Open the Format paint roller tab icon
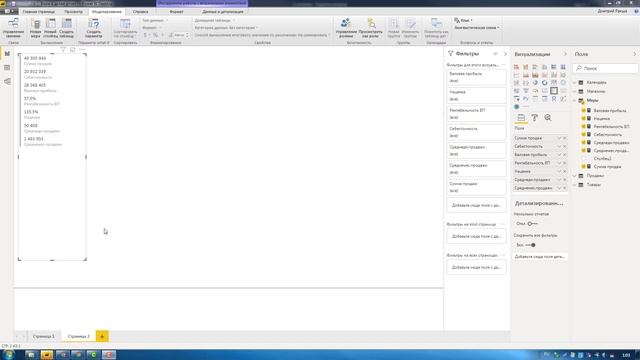This screenshot has width=640, height=360. 535,118
